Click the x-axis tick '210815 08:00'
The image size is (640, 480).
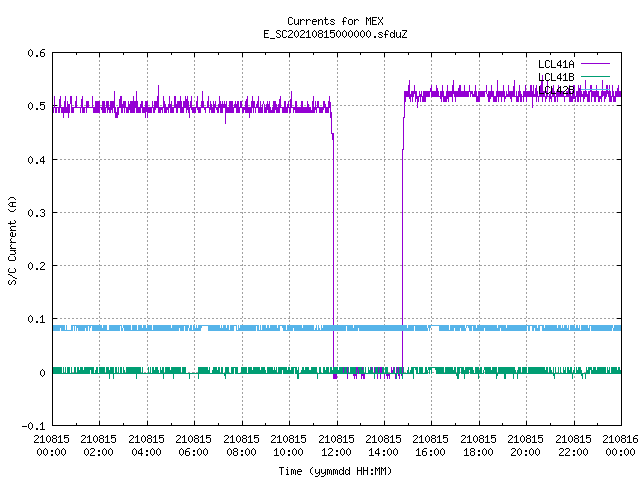tap(241, 446)
